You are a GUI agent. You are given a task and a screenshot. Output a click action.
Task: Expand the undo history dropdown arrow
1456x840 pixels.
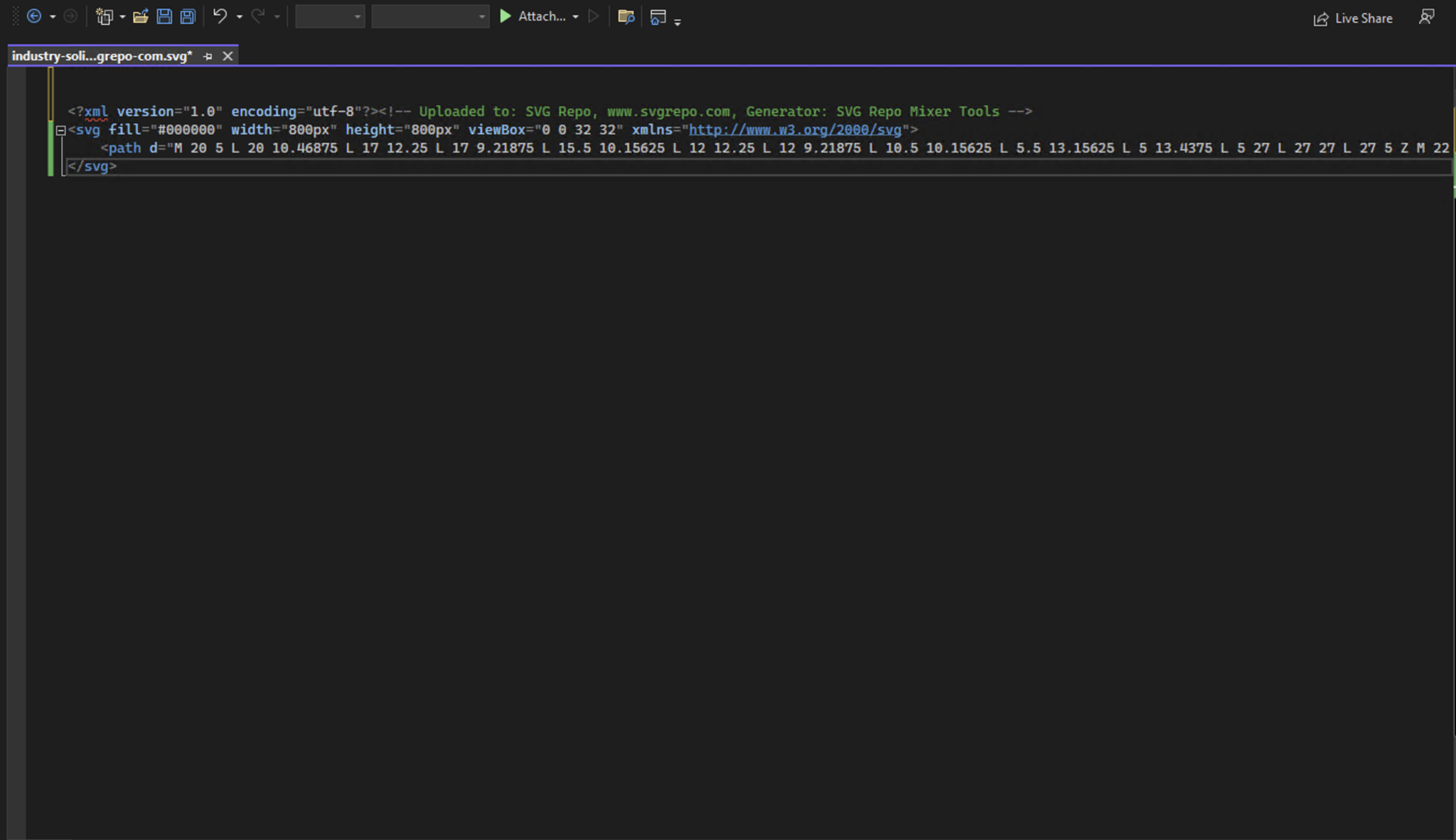240,17
